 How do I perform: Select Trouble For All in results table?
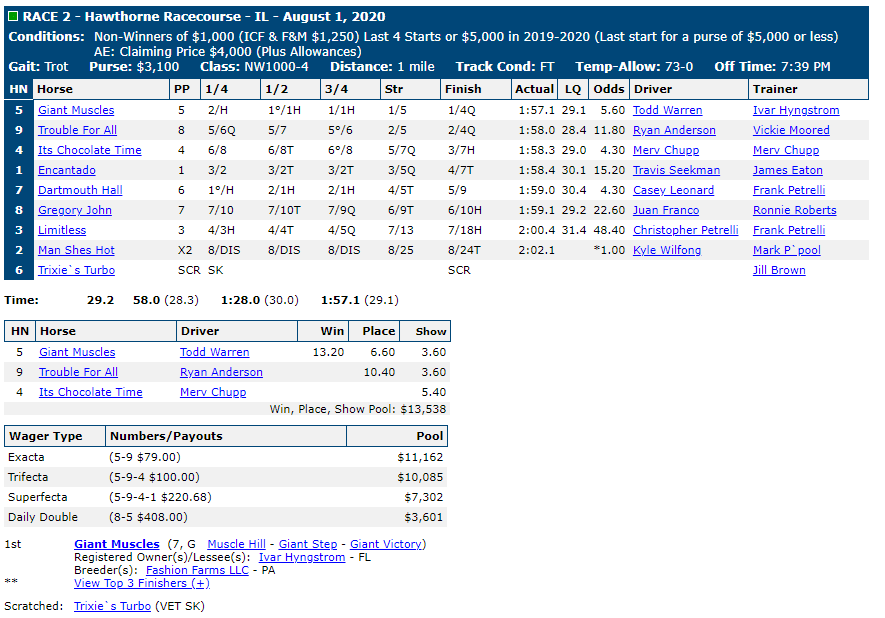(x=77, y=130)
